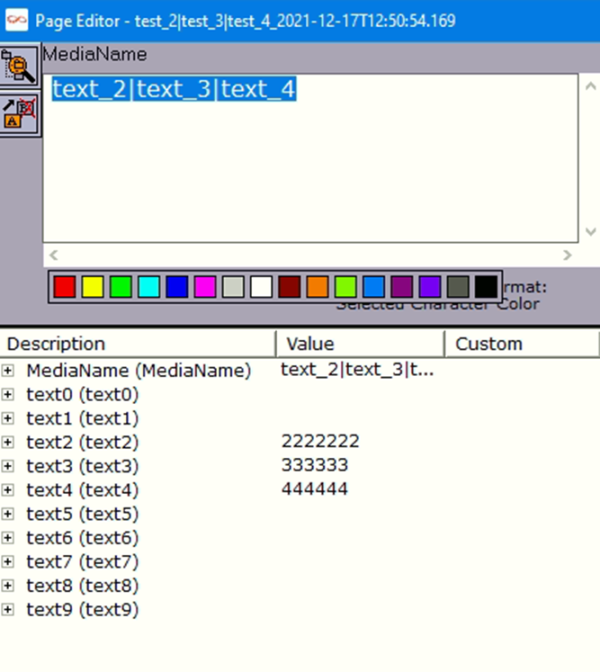Expand the text4 (text4) row

pyautogui.click(x=8, y=490)
